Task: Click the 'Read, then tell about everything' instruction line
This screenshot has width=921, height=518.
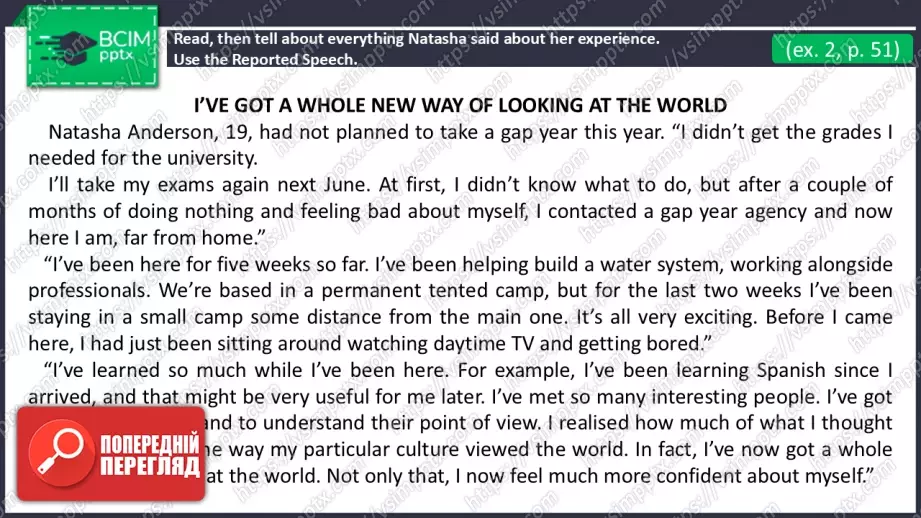Action: coord(416,39)
